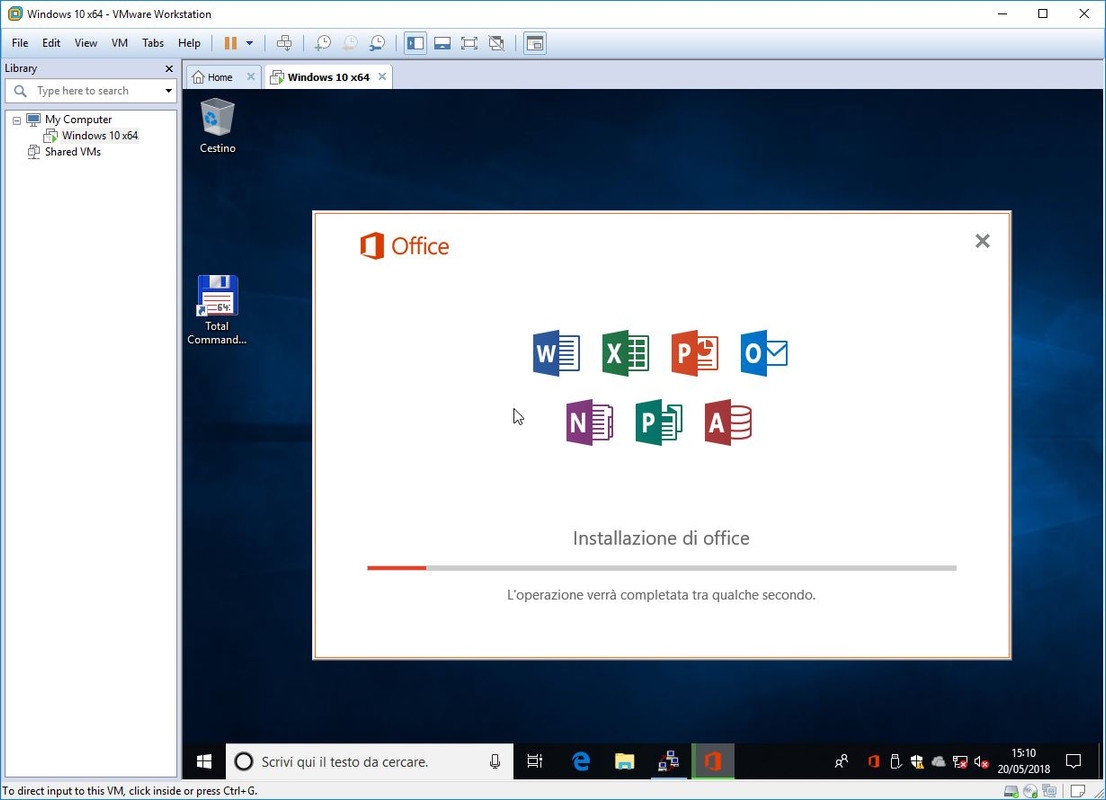Open the Help menu
The image size is (1106, 800).
click(189, 43)
